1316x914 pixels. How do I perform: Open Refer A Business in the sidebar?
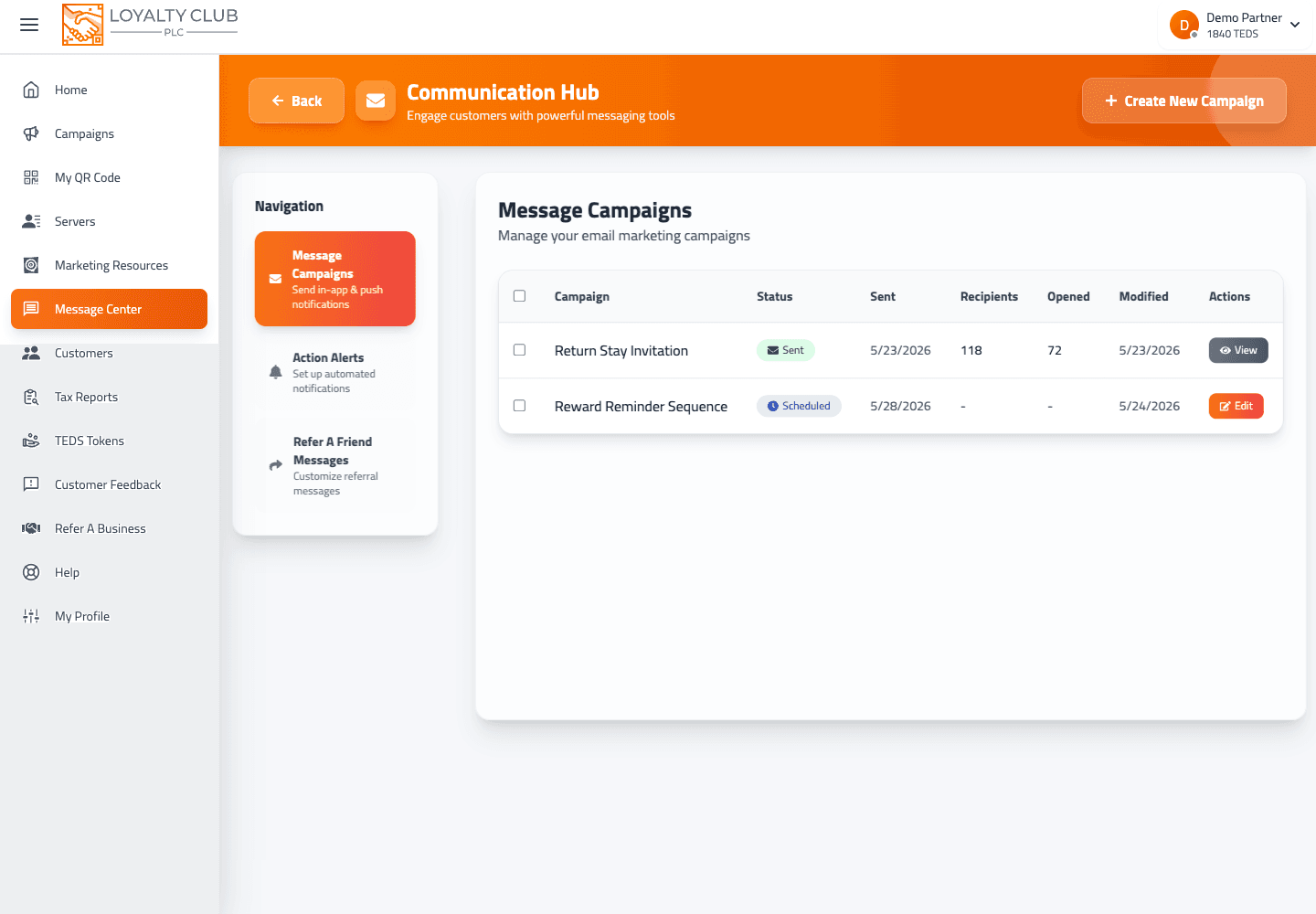(109, 528)
